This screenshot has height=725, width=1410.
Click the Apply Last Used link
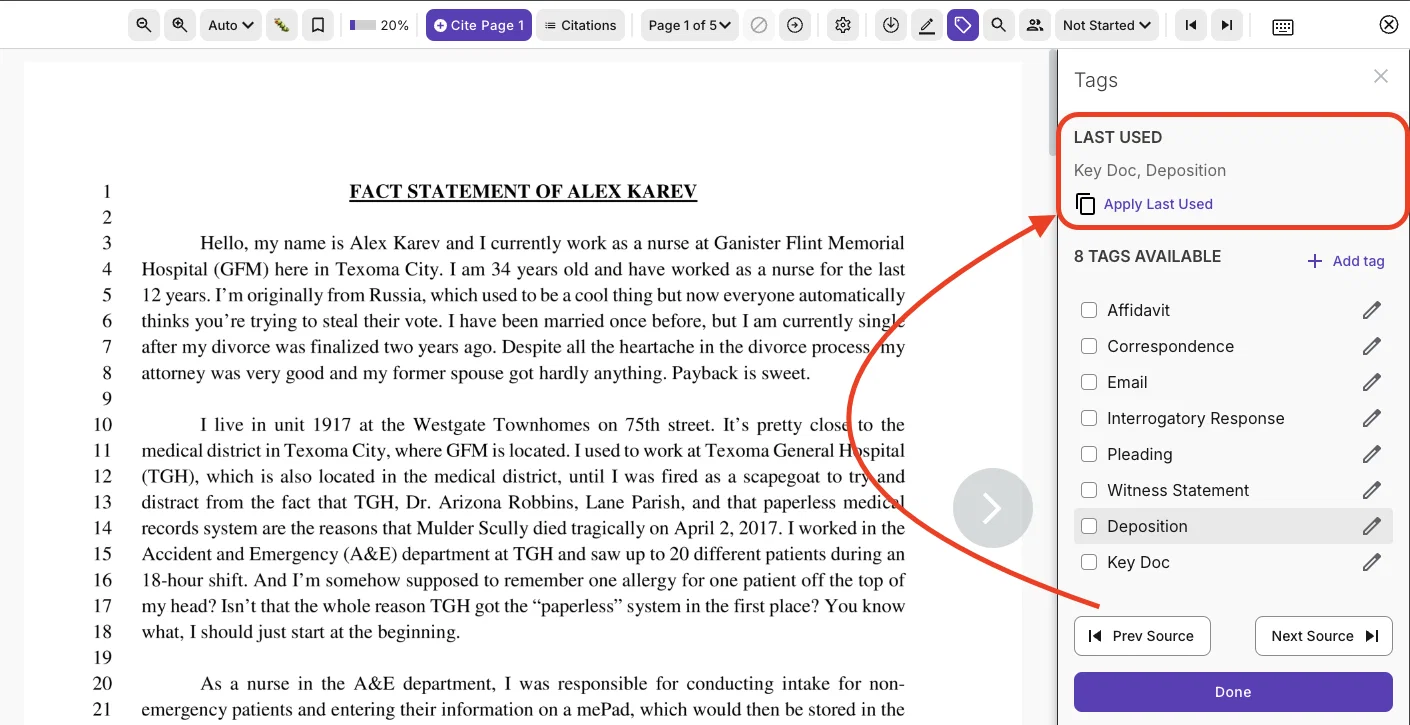[x=1158, y=204]
